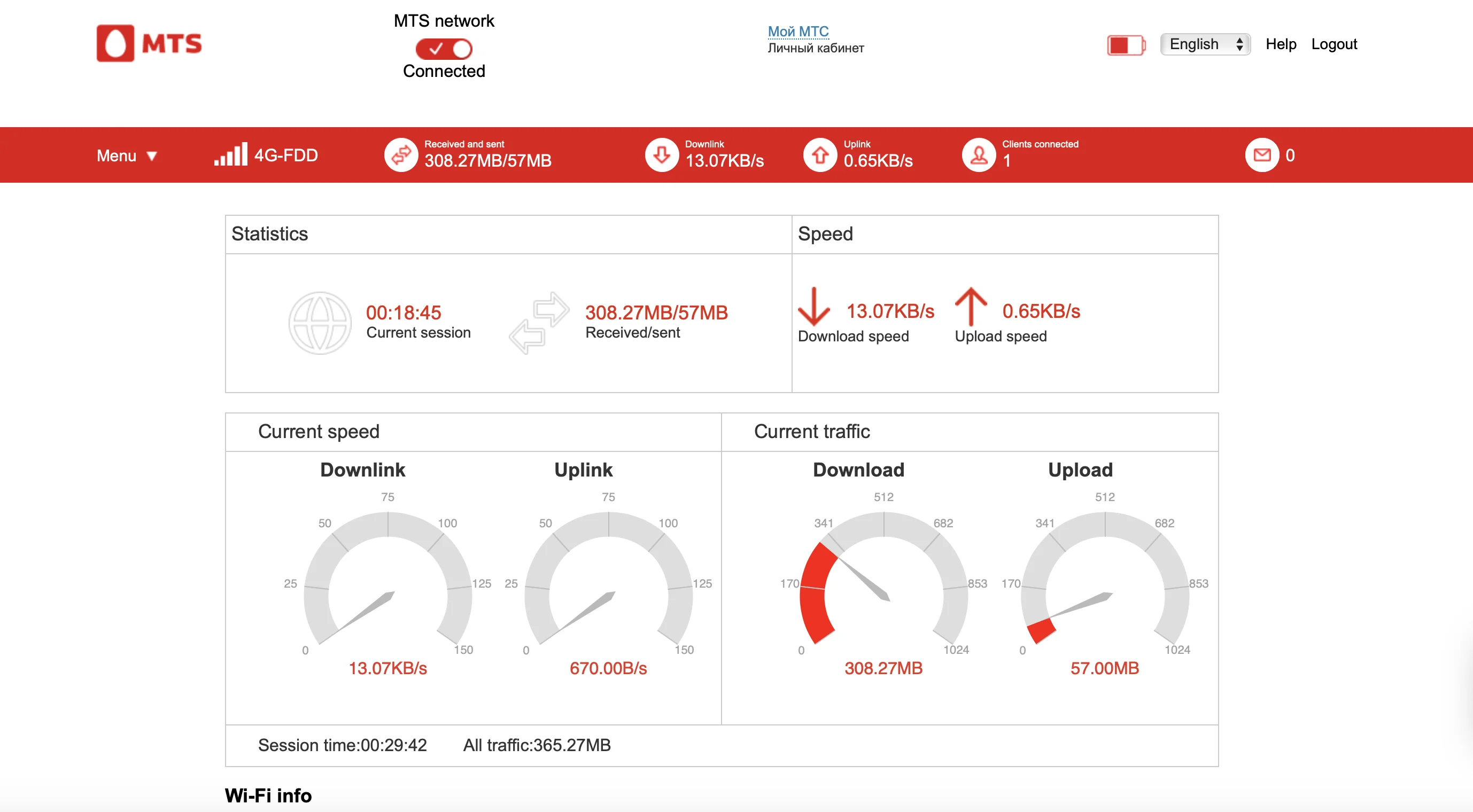Click the Uplink arrow icon in red bar
The height and width of the screenshot is (812, 1473).
(x=820, y=155)
